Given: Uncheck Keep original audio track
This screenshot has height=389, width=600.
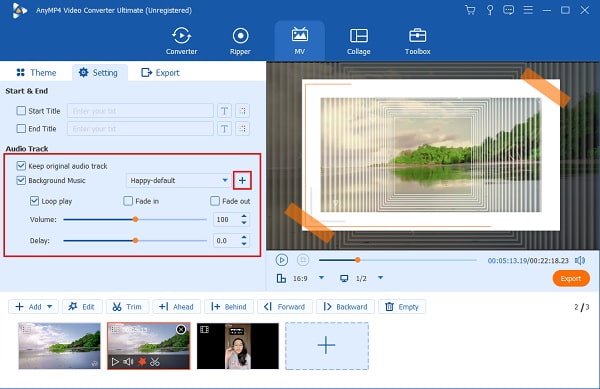Looking at the screenshot, I should click(21, 166).
